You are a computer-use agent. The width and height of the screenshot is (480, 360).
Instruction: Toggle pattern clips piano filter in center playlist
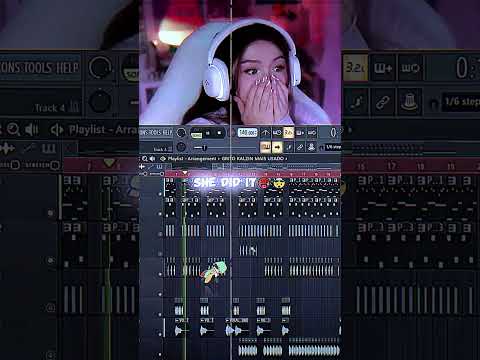[159, 166]
